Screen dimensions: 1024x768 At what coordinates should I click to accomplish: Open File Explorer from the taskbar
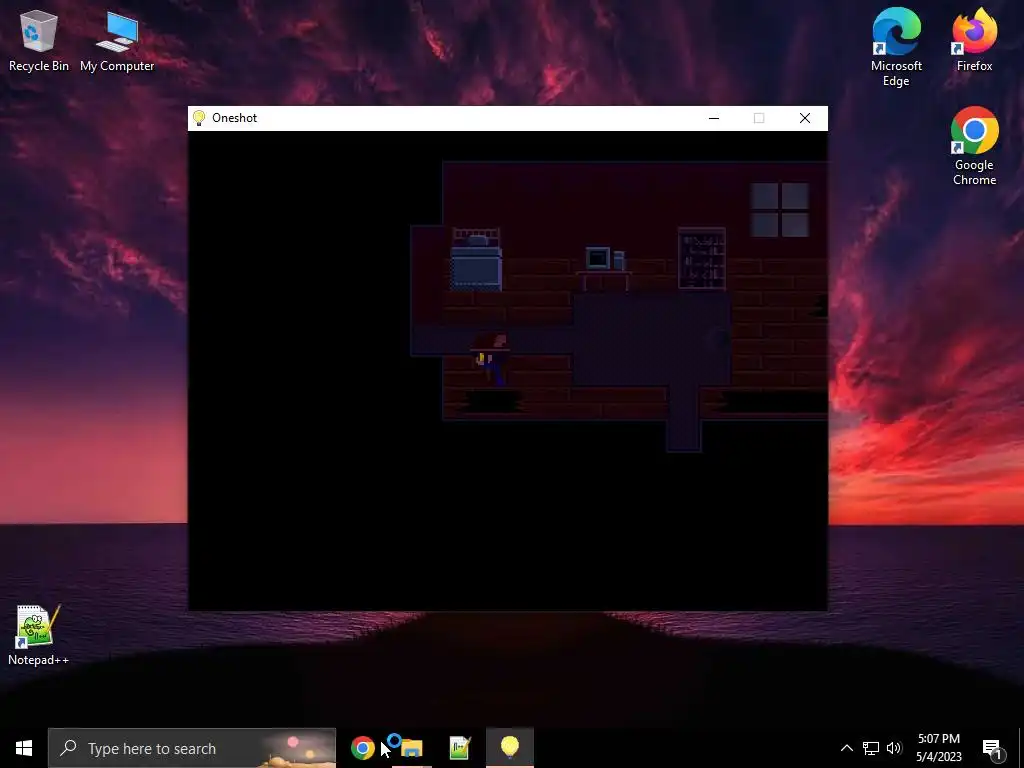point(411,748)
